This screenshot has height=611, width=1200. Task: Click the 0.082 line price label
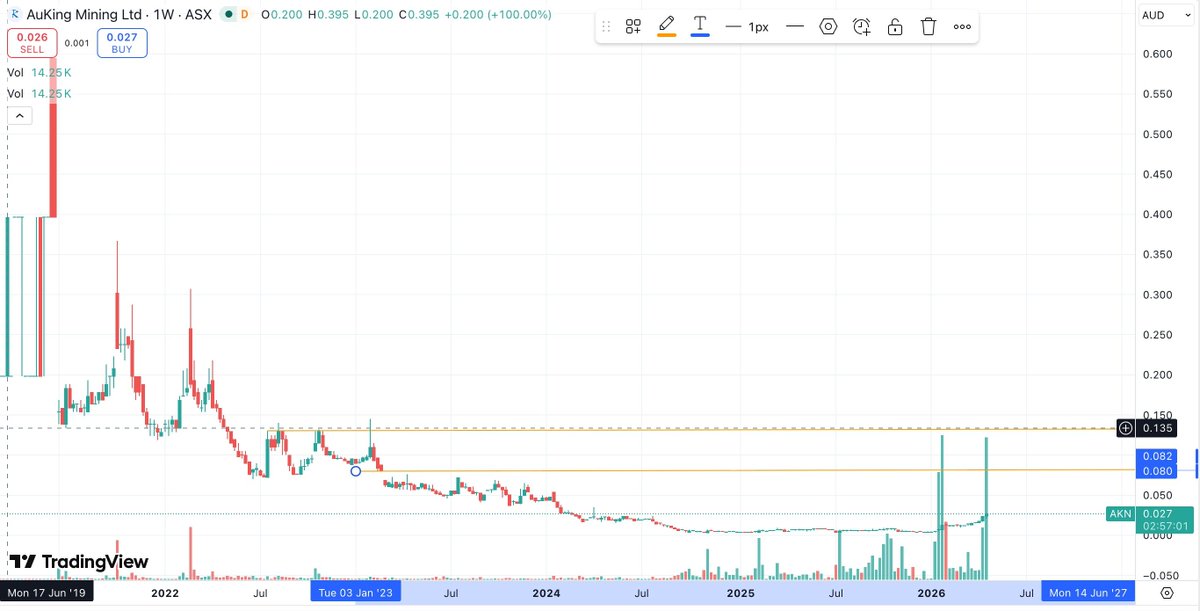click(1155, 456)
